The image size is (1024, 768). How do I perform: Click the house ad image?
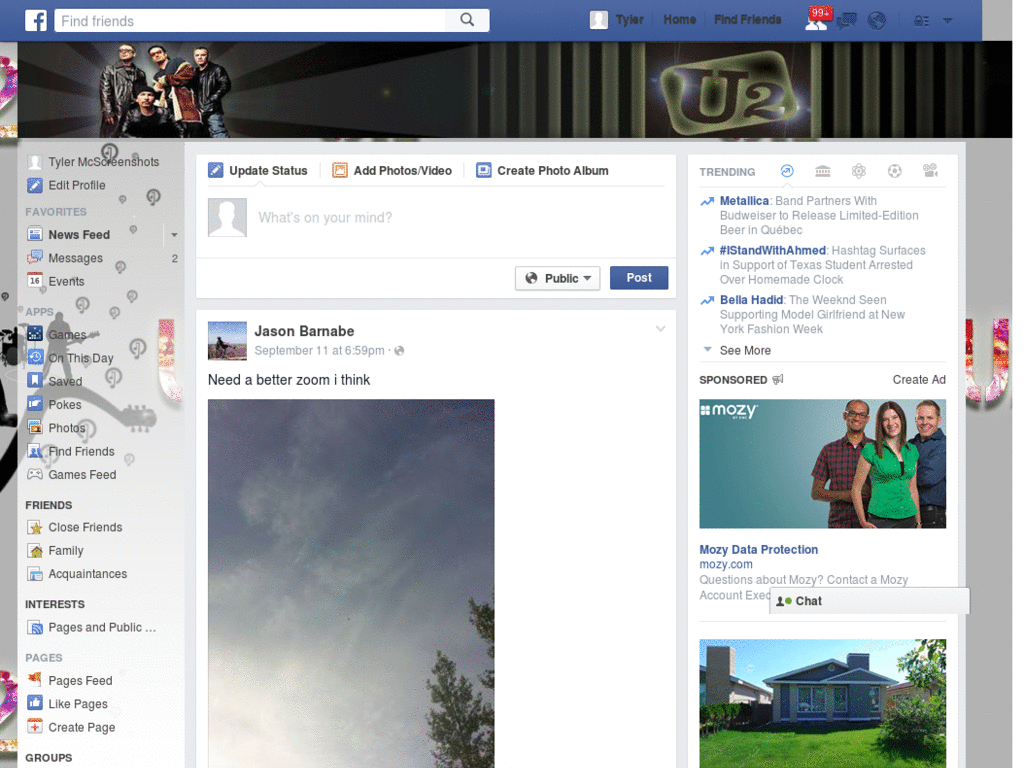coord(822,703)
